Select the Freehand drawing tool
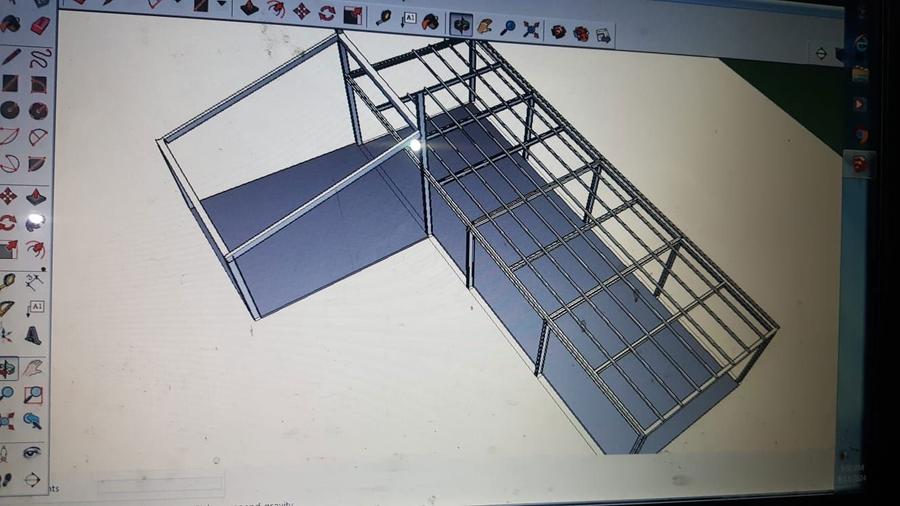 tap(40, 57)
